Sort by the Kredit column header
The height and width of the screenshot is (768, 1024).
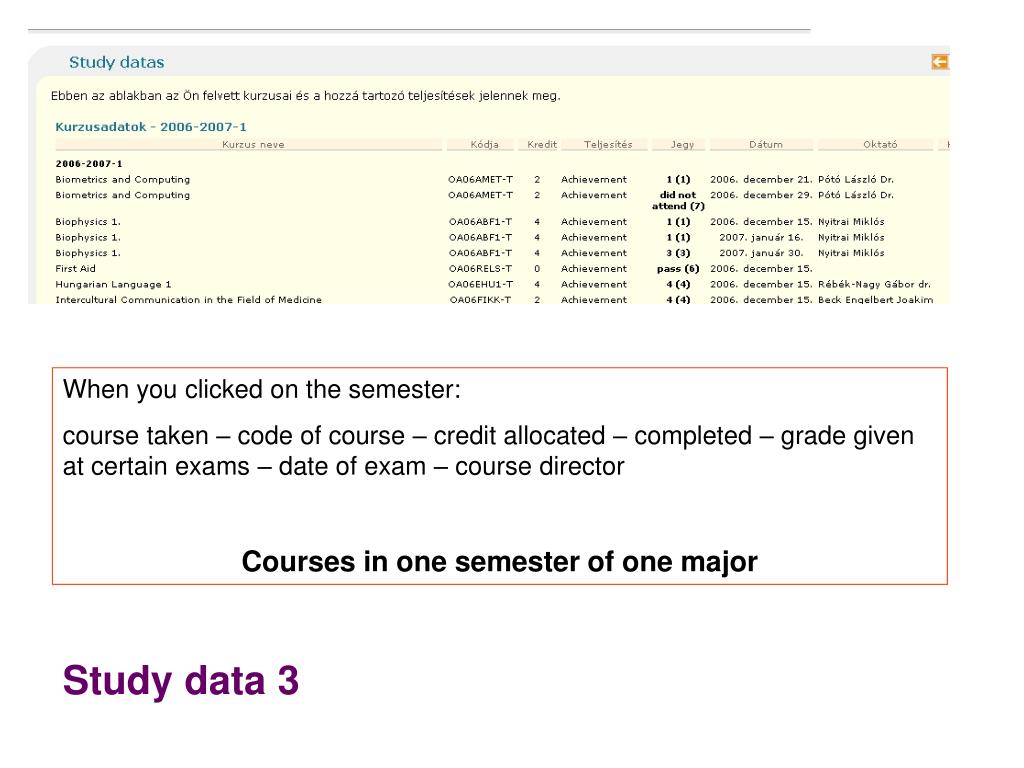[542, 145]
